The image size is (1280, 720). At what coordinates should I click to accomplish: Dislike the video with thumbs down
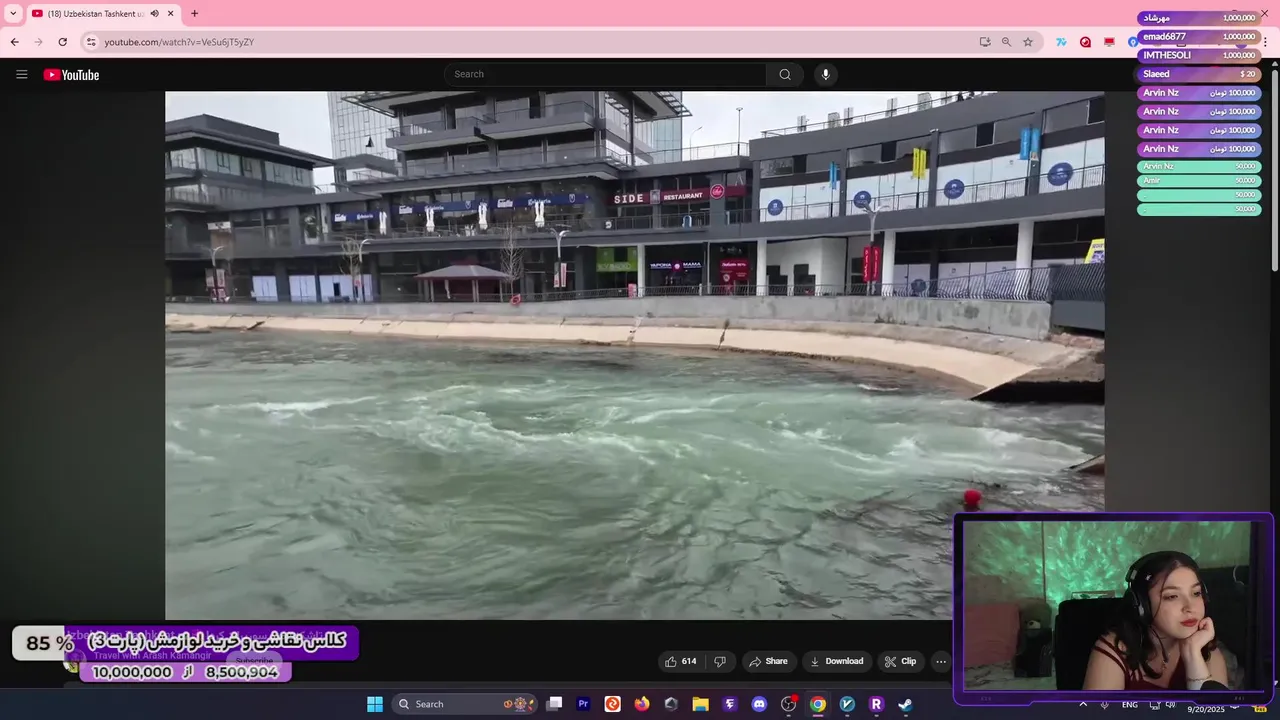[x=720, y=661]
